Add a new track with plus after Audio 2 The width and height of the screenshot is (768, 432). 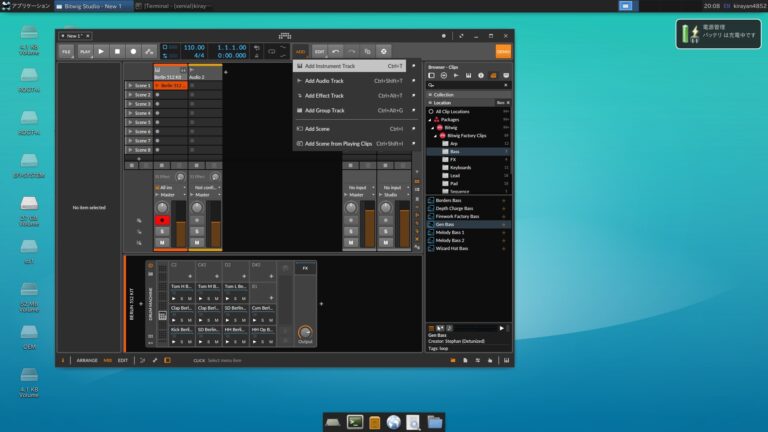(226, 72)
